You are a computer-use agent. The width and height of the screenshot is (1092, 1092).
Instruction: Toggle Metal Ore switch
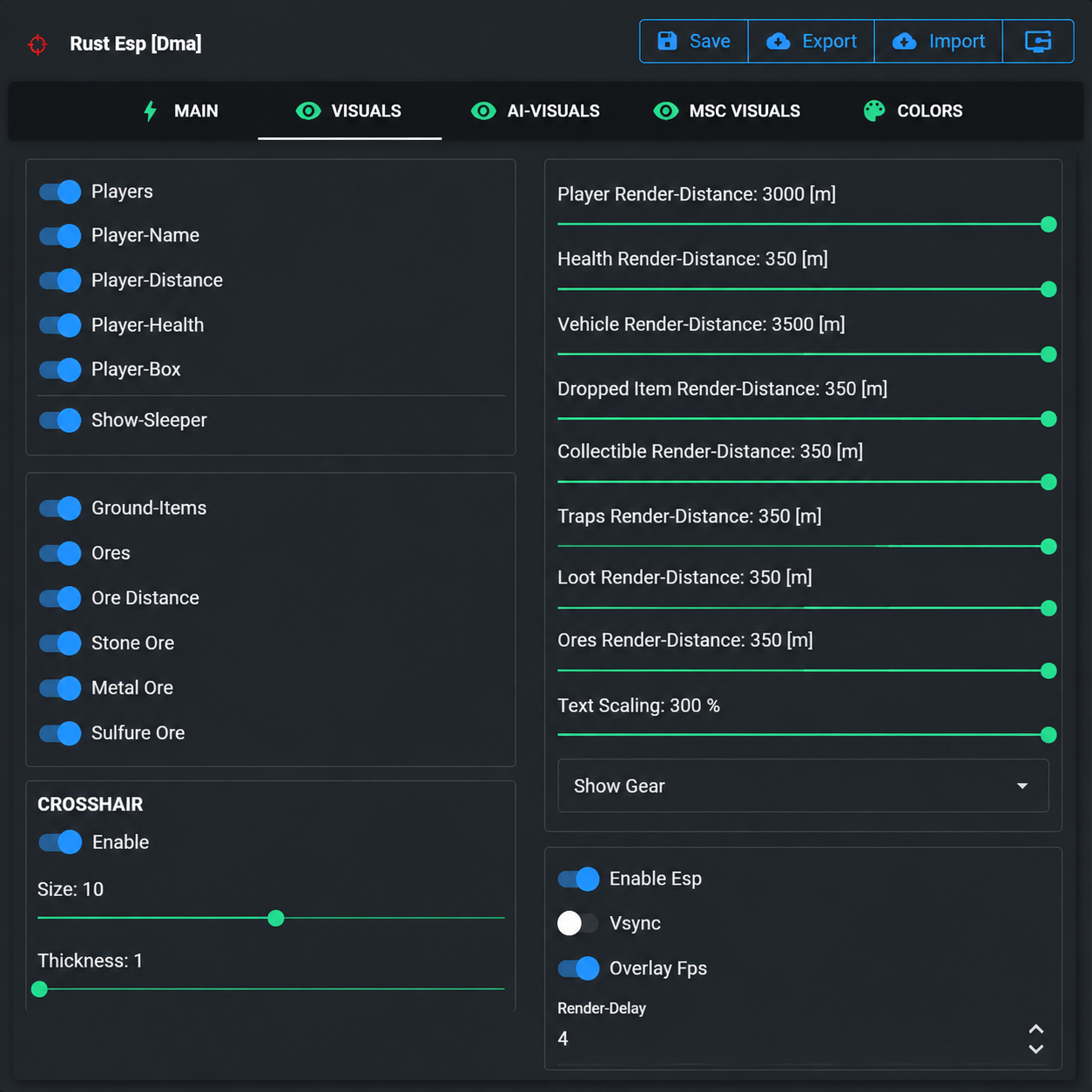[60, 688]
